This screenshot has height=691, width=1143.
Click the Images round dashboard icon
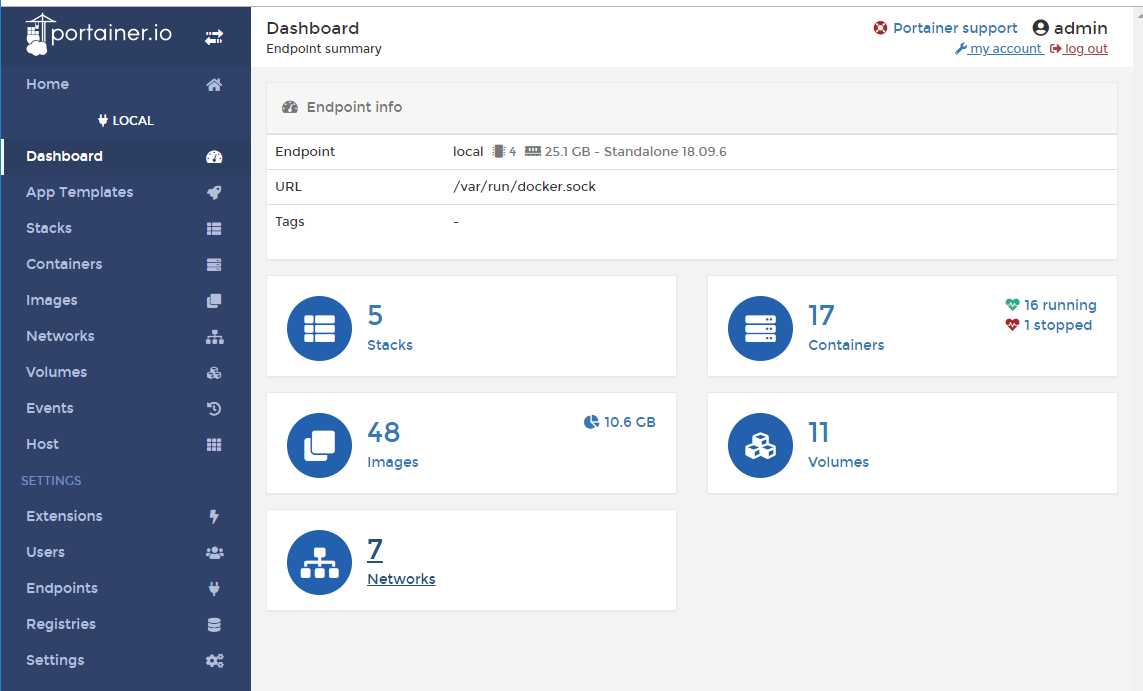(319, 445)
